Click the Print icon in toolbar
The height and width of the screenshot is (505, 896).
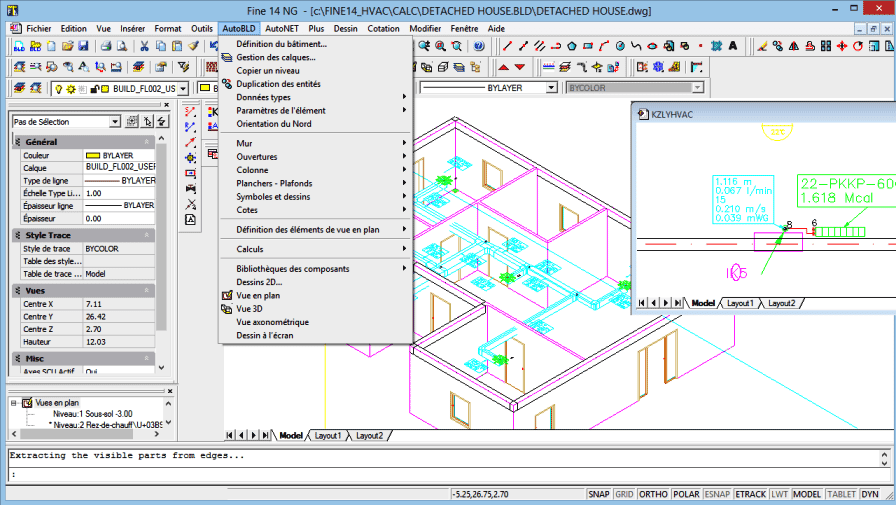tap(106, 46)
